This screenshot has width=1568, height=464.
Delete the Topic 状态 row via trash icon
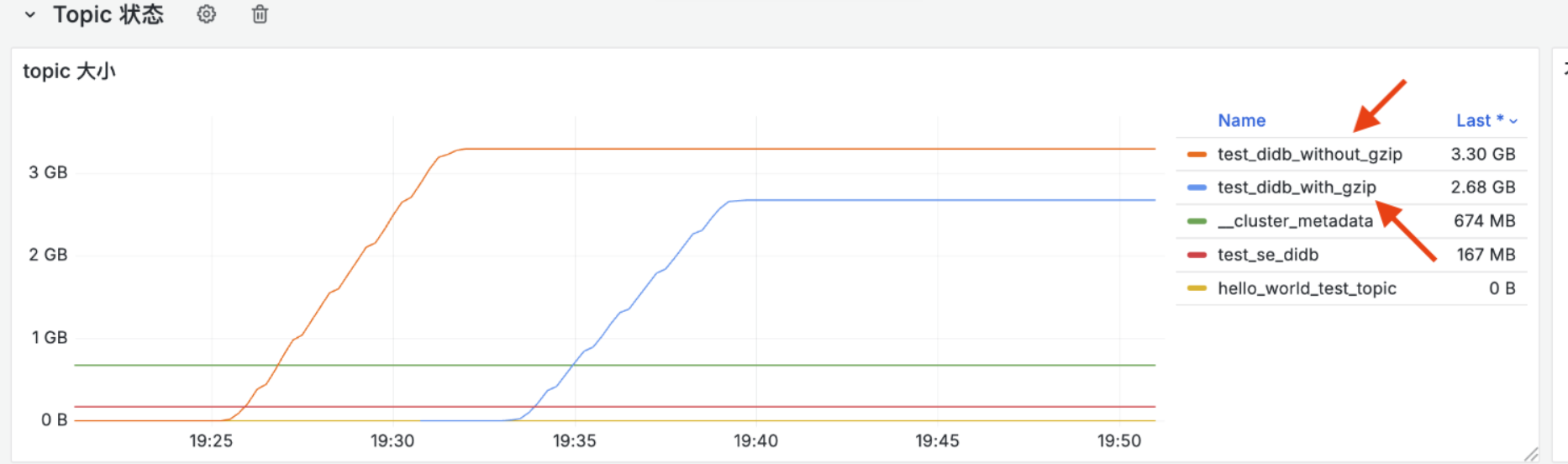260,14
